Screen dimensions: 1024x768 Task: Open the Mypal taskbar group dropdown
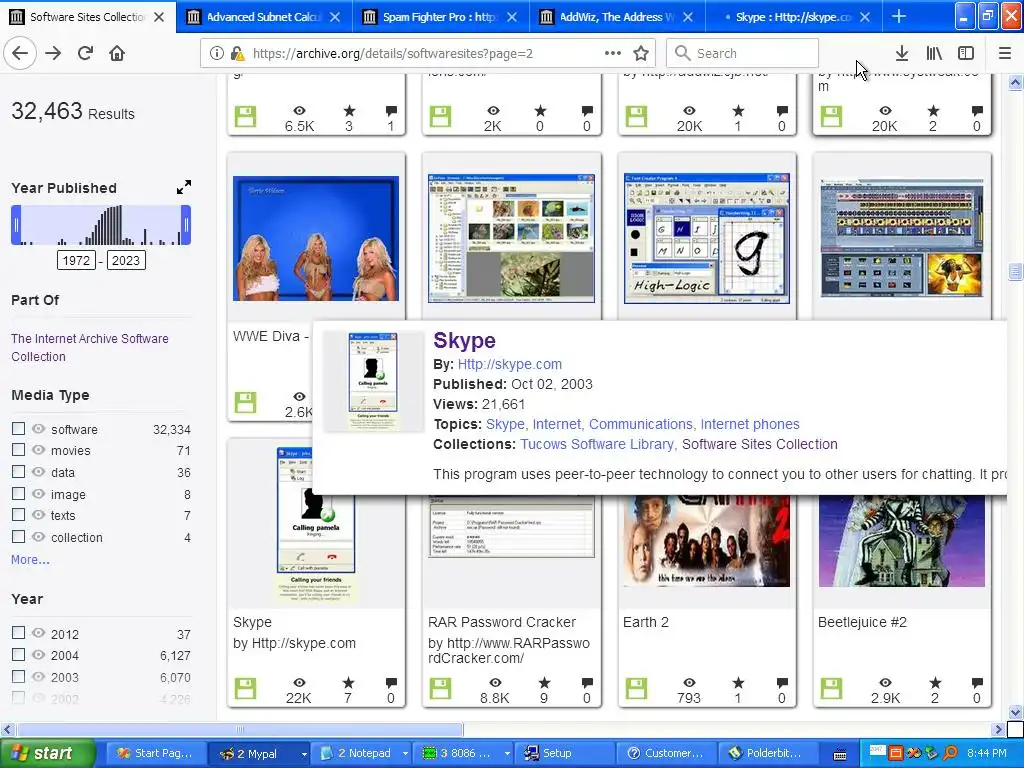point(304,754)
